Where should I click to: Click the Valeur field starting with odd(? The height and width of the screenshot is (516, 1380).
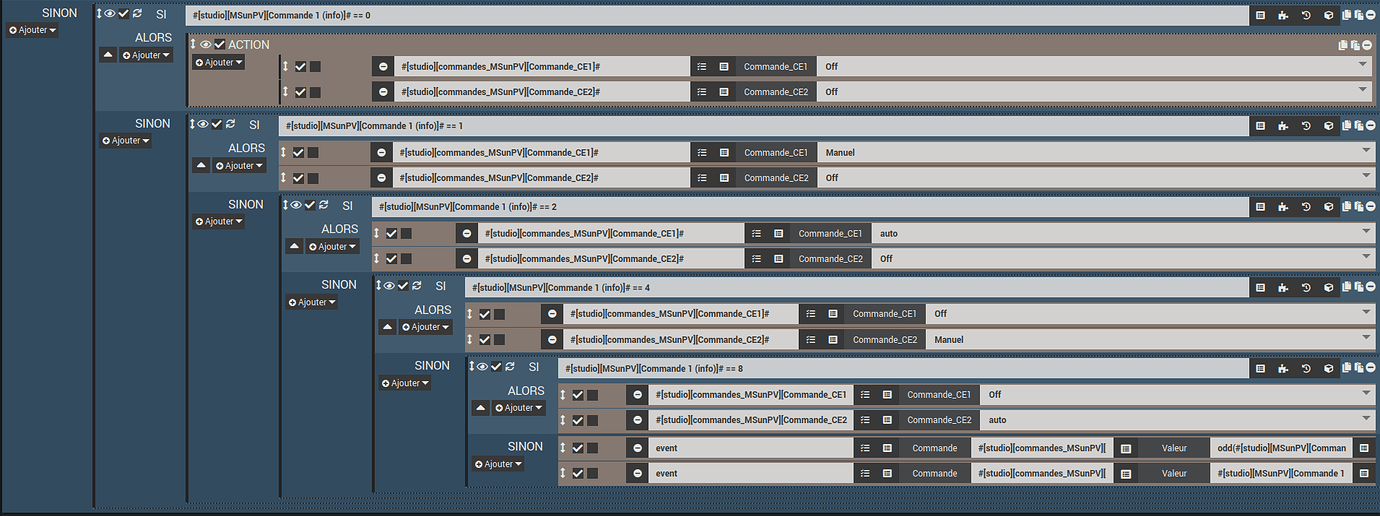(1280, 448)
